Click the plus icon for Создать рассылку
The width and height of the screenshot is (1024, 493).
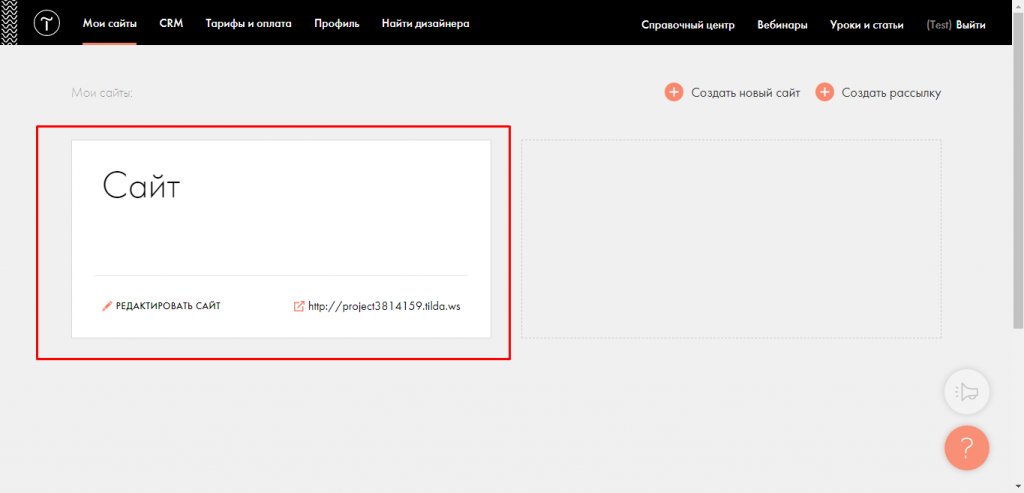825,92
